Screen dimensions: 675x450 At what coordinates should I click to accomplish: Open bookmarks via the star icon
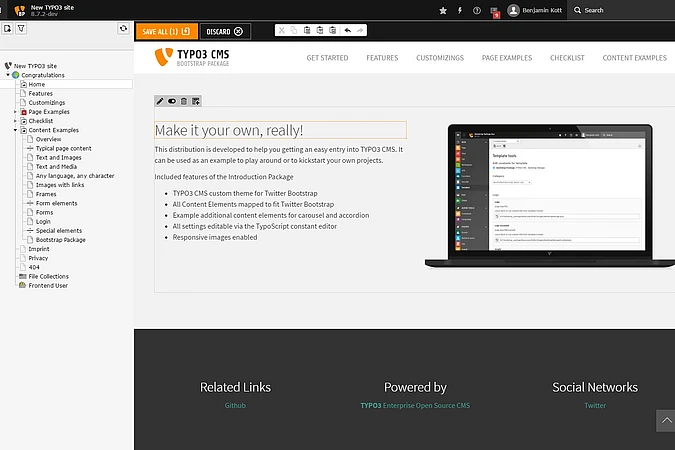[x=444, y=10]
